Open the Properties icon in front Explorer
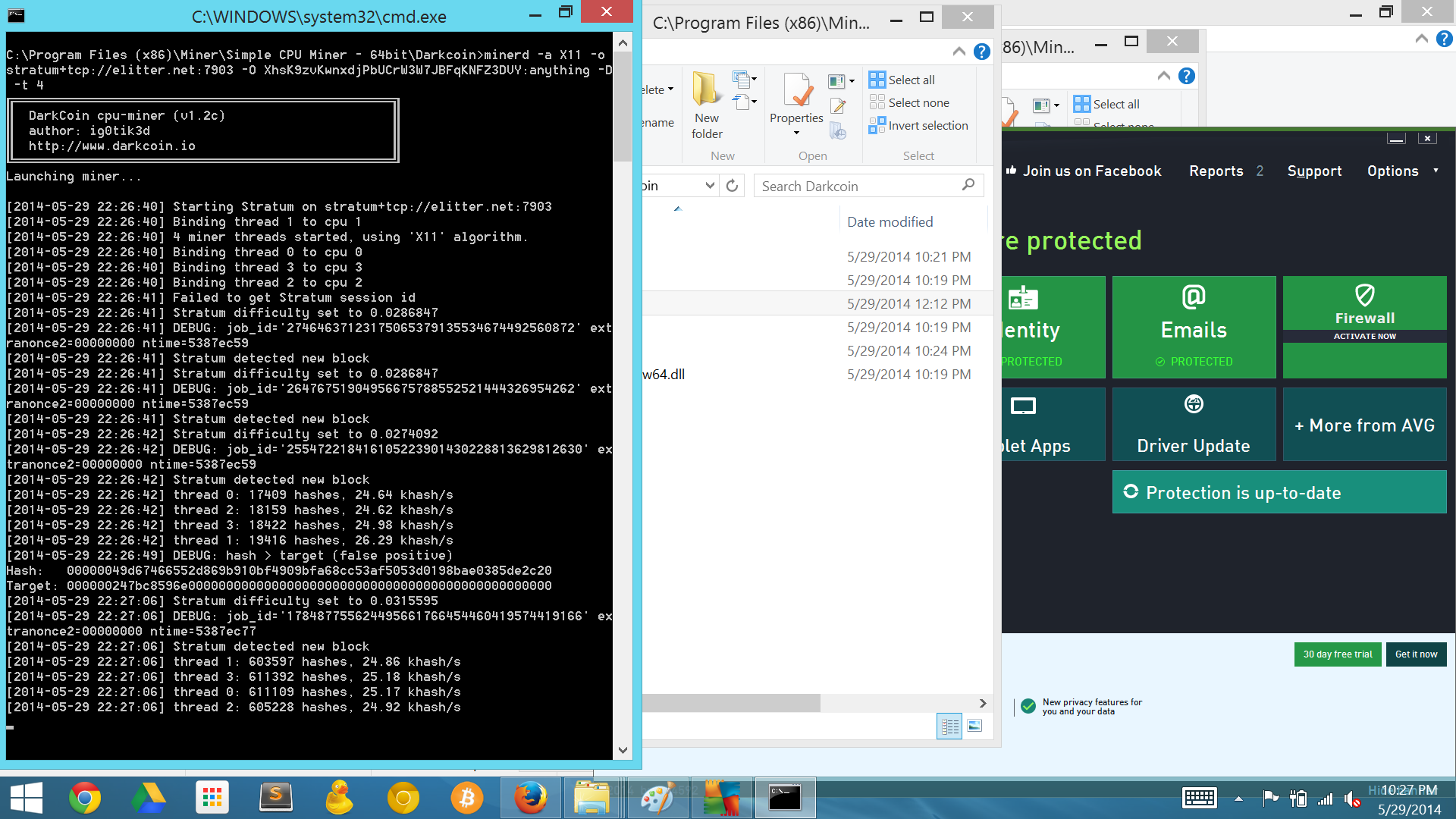Image resolution: width=1456 pixels, height=819 pixels. [796, 91]
